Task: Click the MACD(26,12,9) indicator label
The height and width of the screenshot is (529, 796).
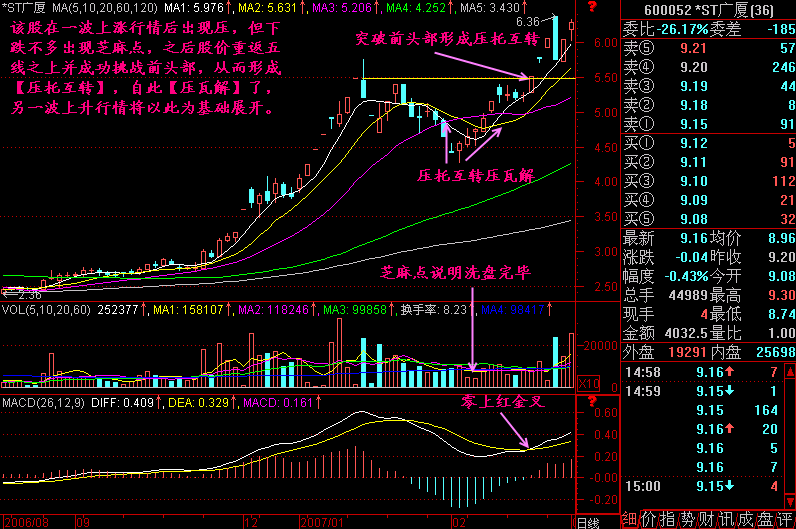Action: pyautogui.click(x=42, y=402)
